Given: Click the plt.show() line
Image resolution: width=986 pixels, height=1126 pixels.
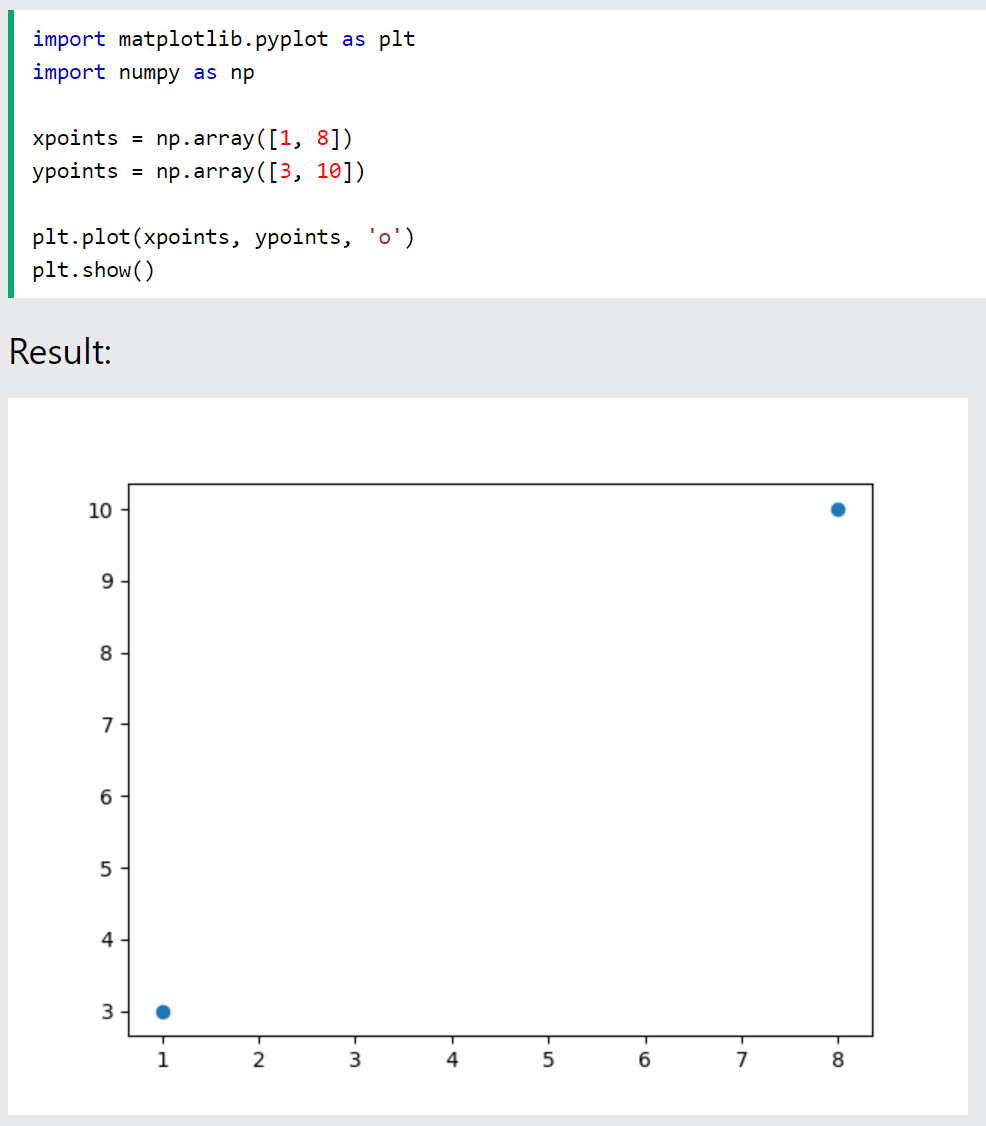Looking at the screenshot, I should tap(93, 271).
